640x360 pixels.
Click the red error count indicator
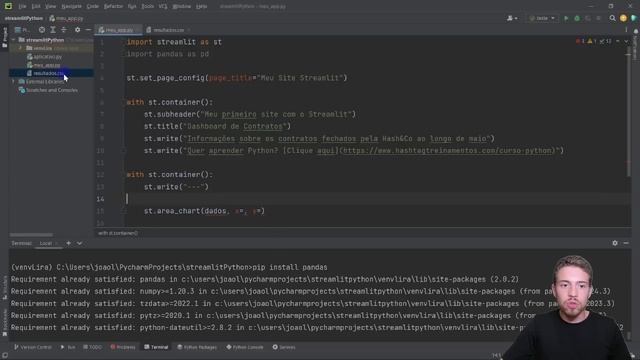point(580,41)
